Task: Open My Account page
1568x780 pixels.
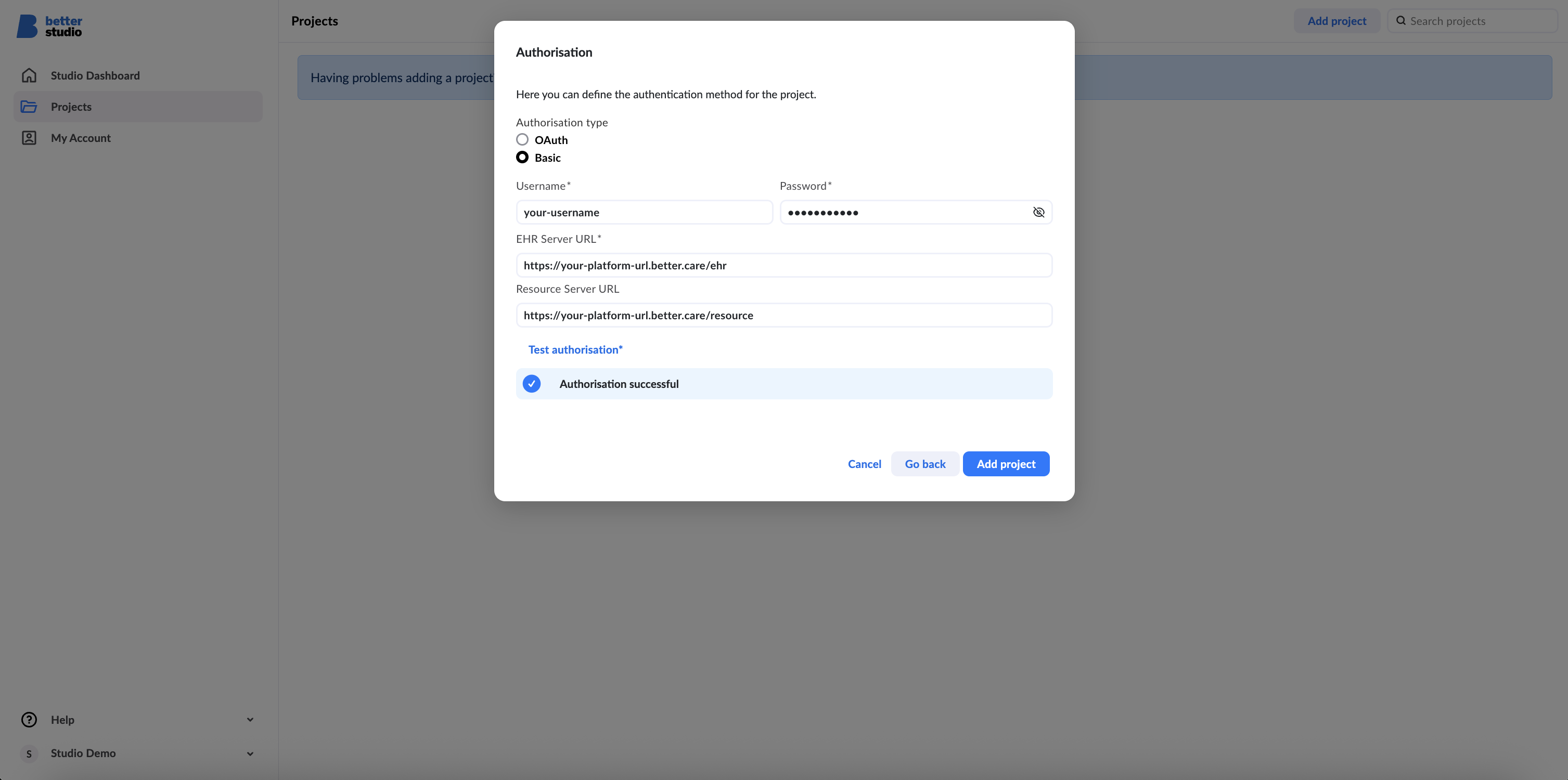Action: tap(138, 138)
